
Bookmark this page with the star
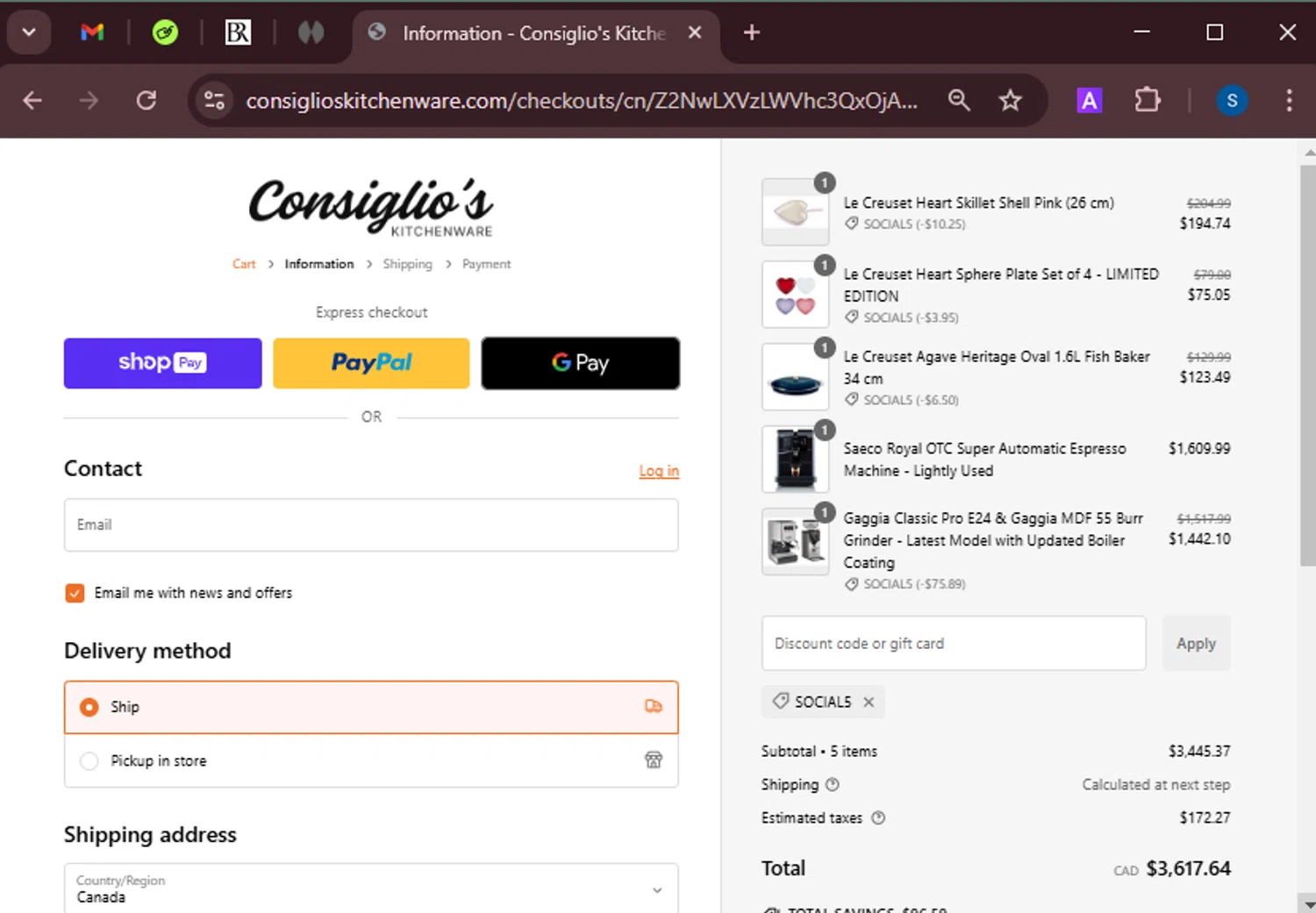click(x=1011, y=101)
